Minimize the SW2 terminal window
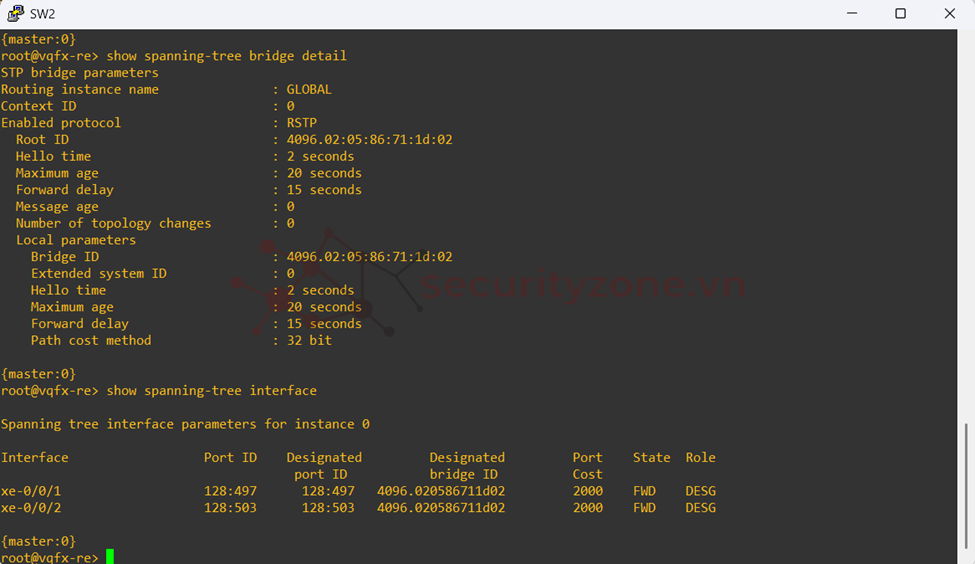 click(852, 13)
